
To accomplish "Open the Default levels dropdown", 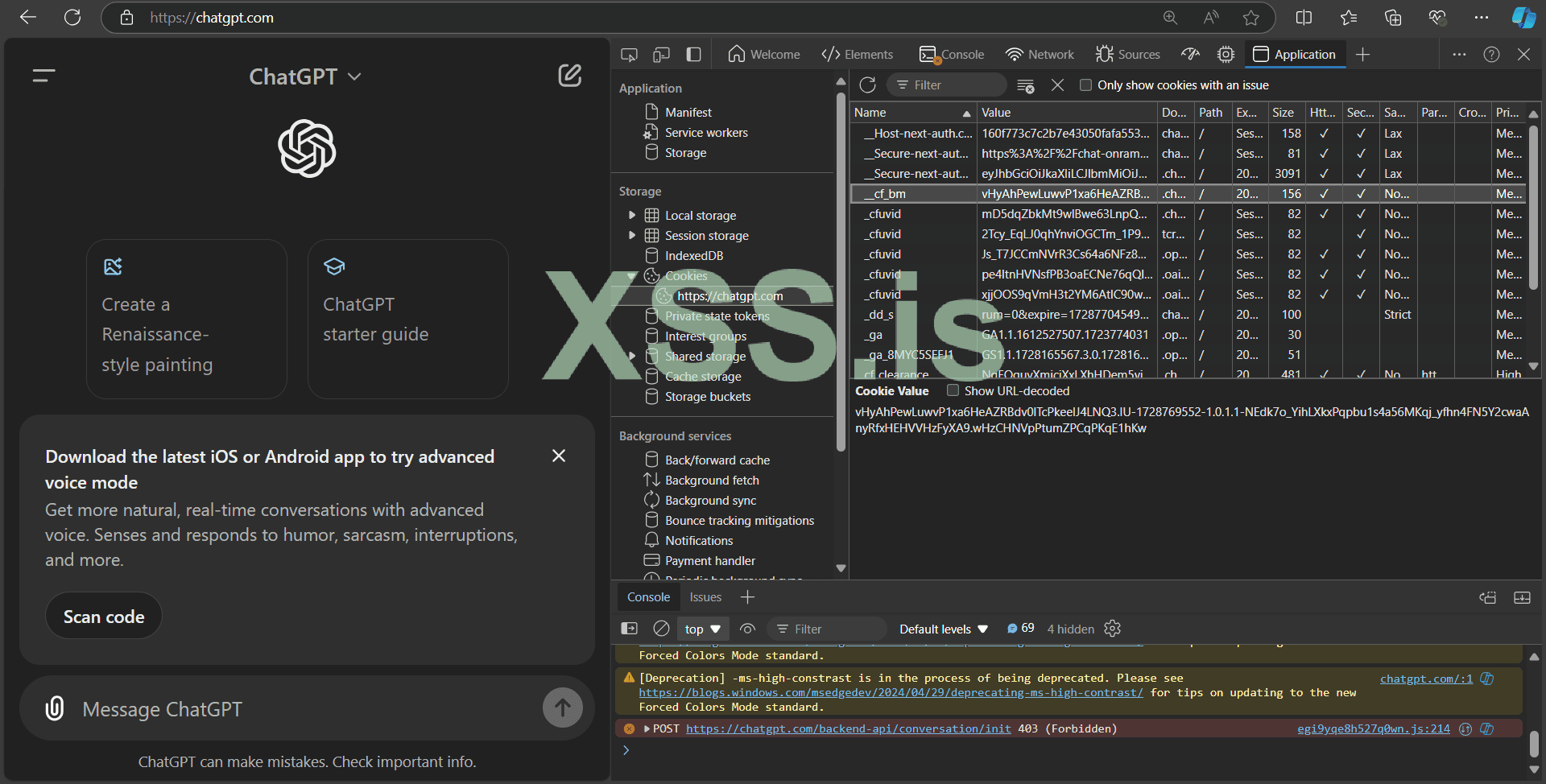I will click(x=943, y=629).
